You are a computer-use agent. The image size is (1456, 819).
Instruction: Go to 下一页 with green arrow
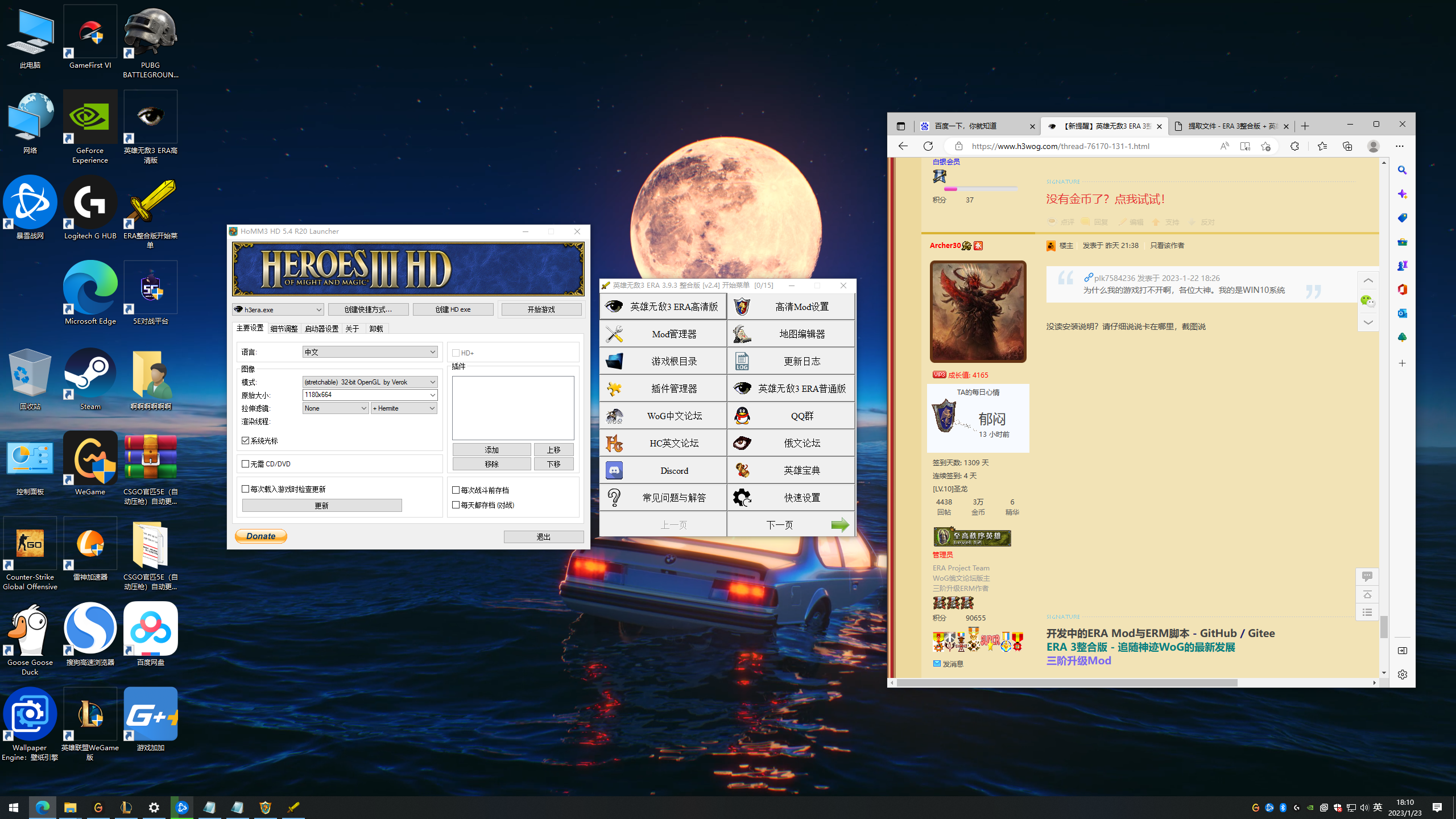click(x=791, y=524)
